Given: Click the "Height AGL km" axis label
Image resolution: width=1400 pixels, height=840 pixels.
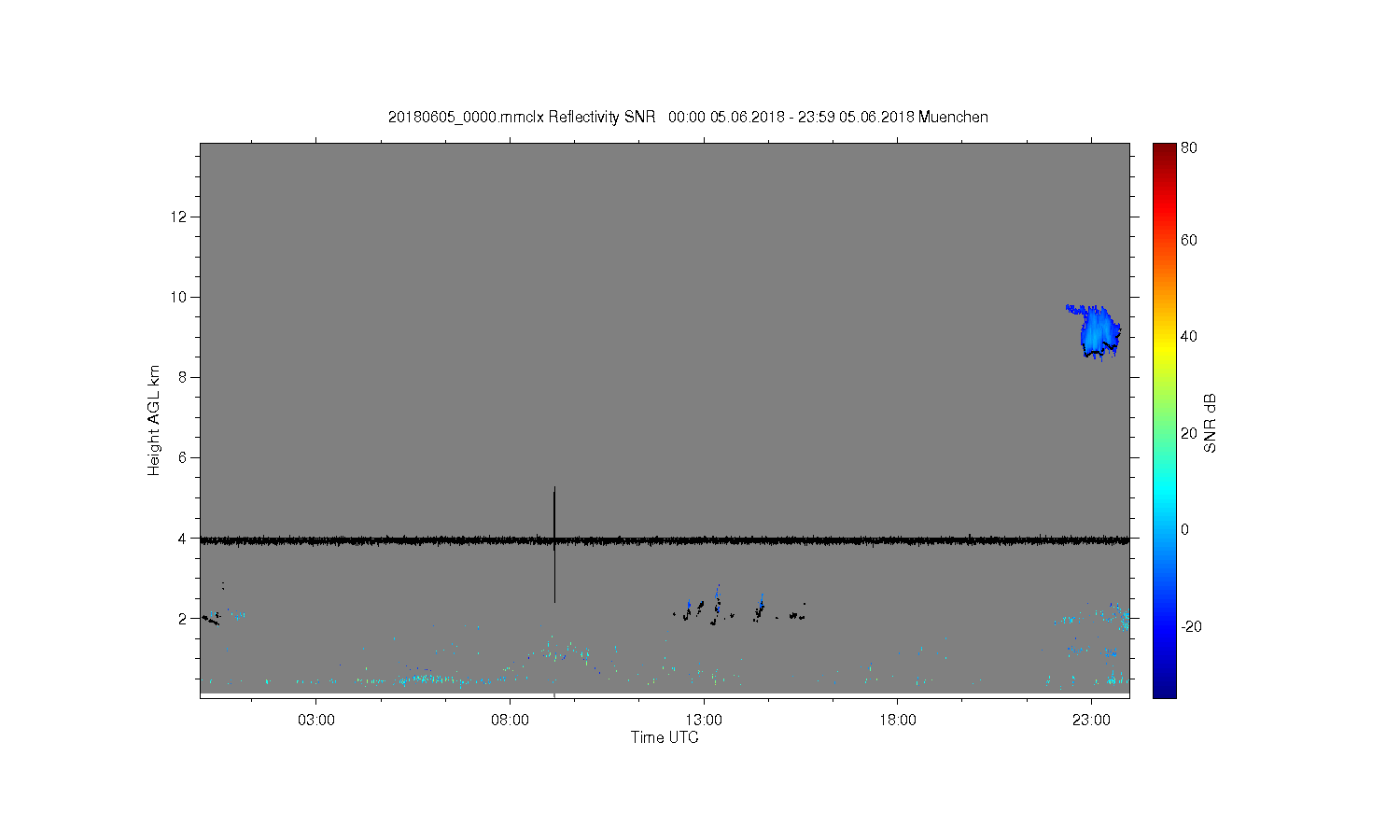Looking at the screenshot, I should [154, 420].
